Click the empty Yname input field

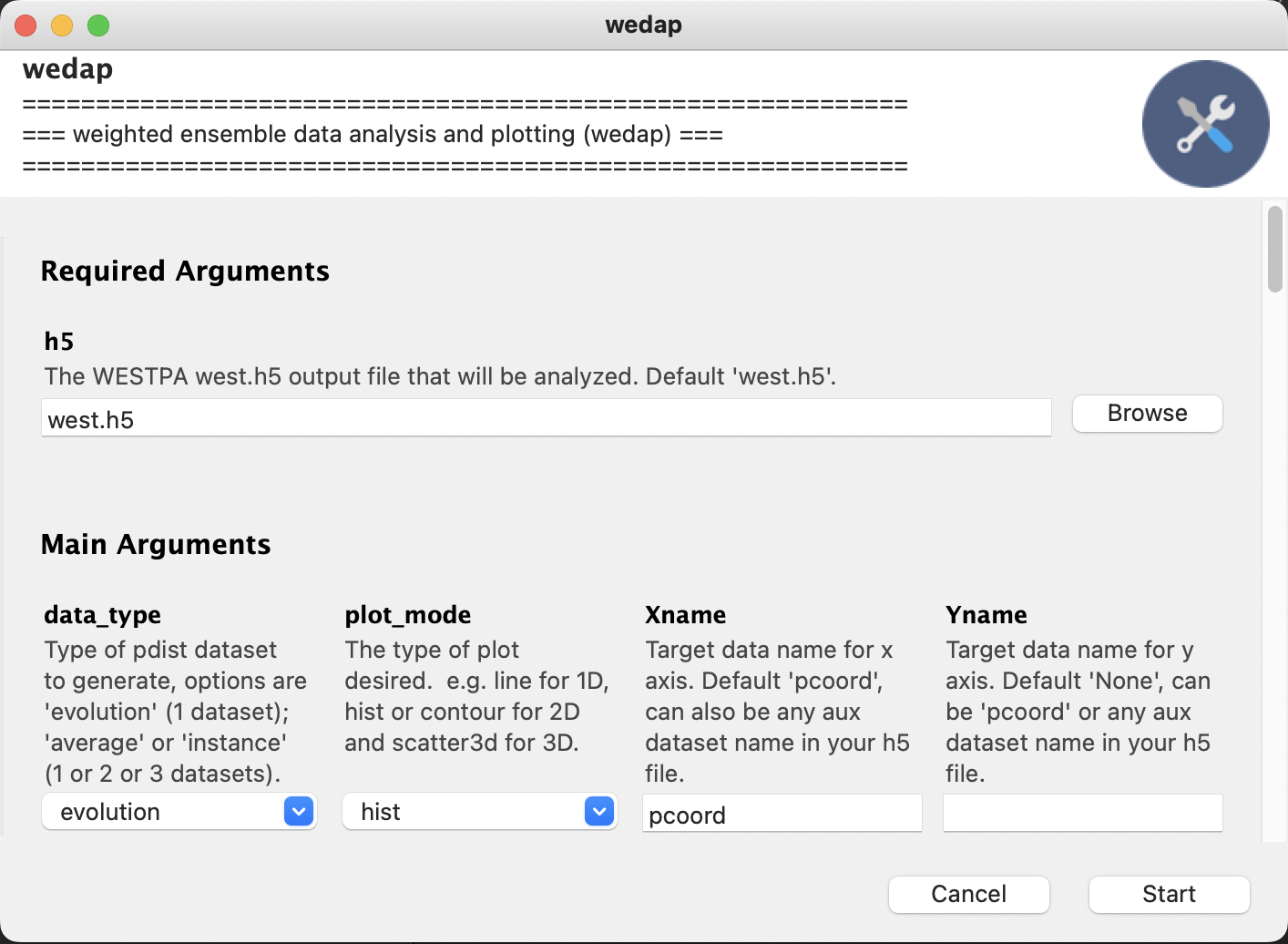tap(1081, 813)
